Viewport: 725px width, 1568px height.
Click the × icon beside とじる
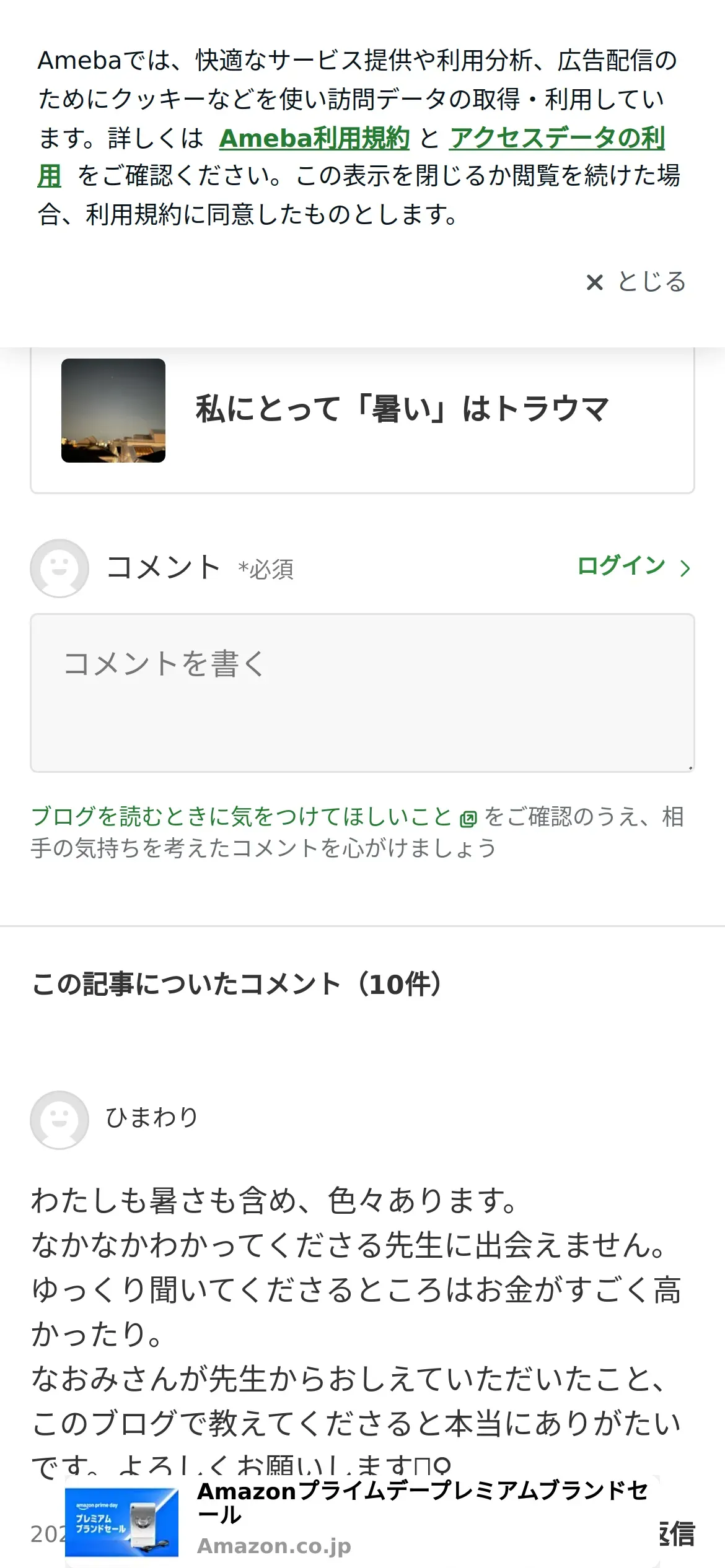click(594, 282)
